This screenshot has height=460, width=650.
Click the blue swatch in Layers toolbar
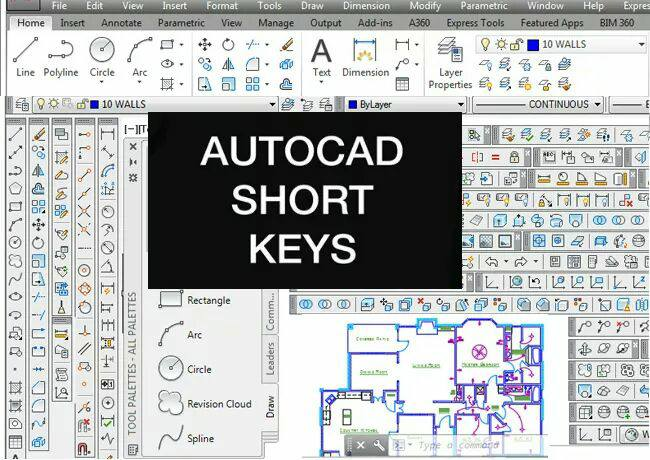(95, 104)
